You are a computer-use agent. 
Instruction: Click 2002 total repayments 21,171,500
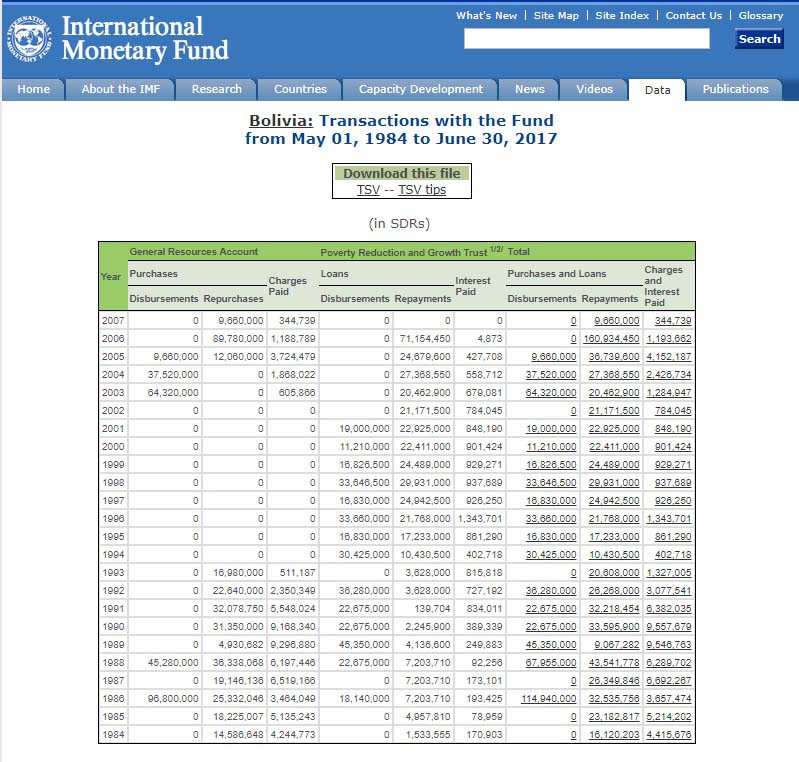tap(614, 411)
